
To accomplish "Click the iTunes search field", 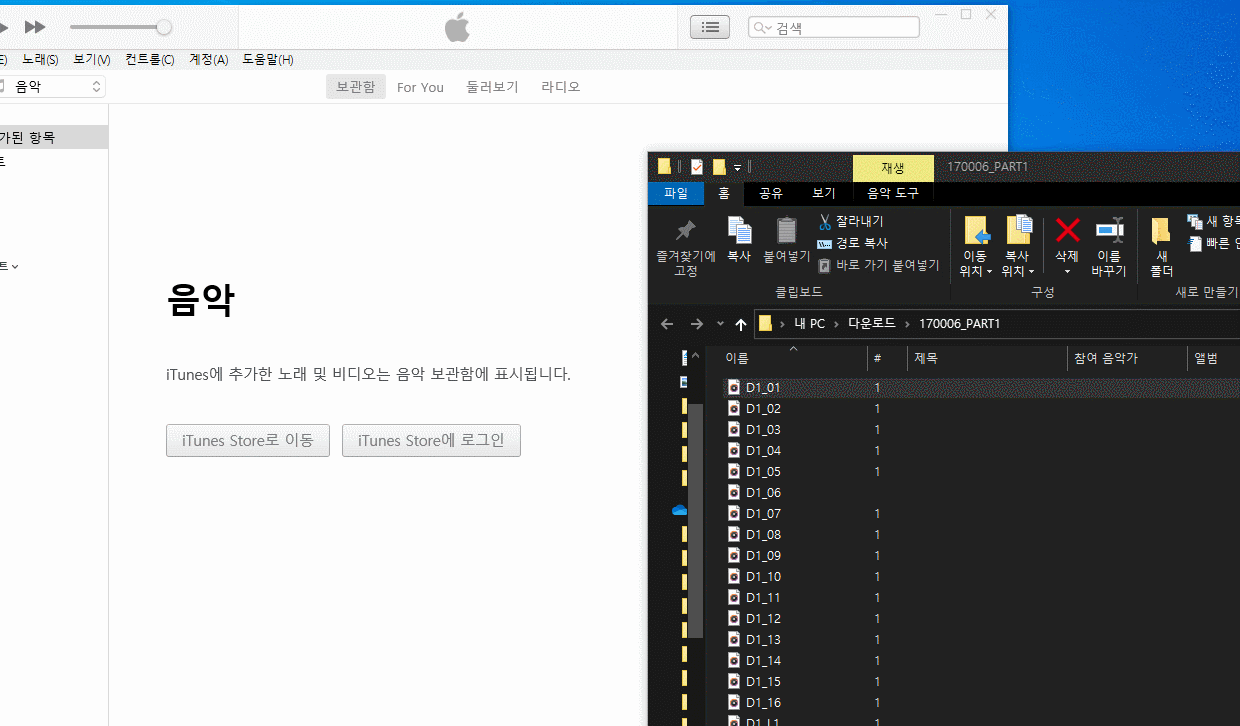I will pos(833,27).
